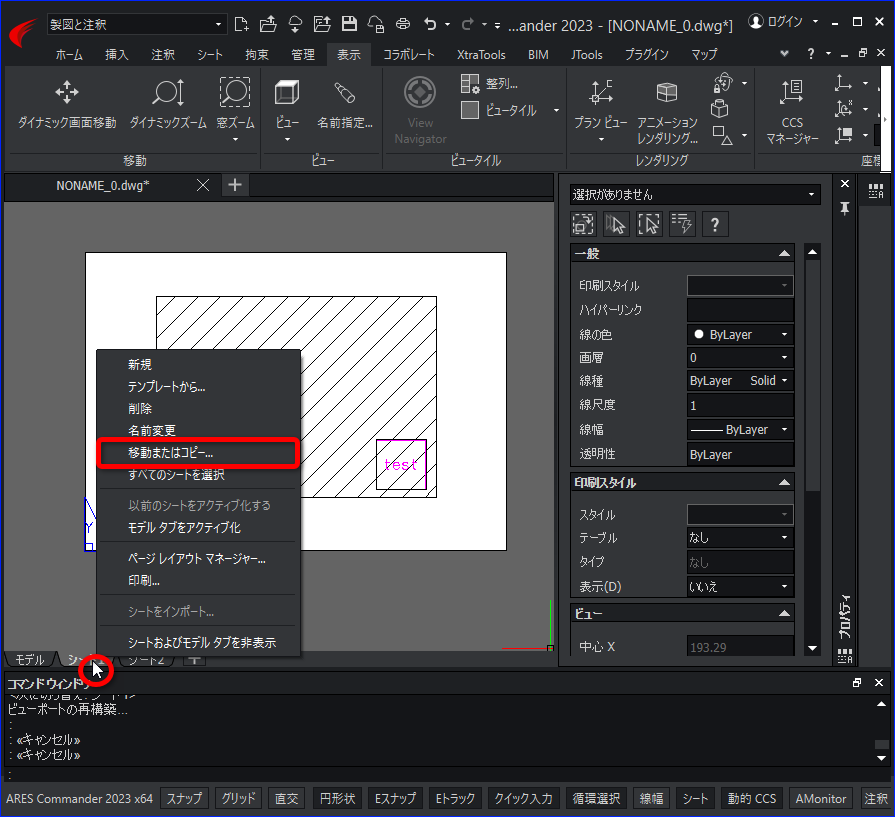Collapse the 一般 properties section
895x817 pixels.
point(785,253)
